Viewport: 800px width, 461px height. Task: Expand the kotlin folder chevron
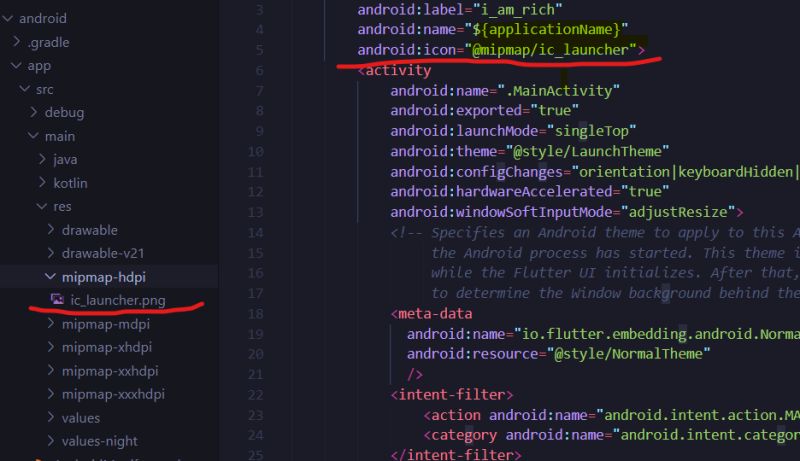pyautogui.click(x=42, y=183)
